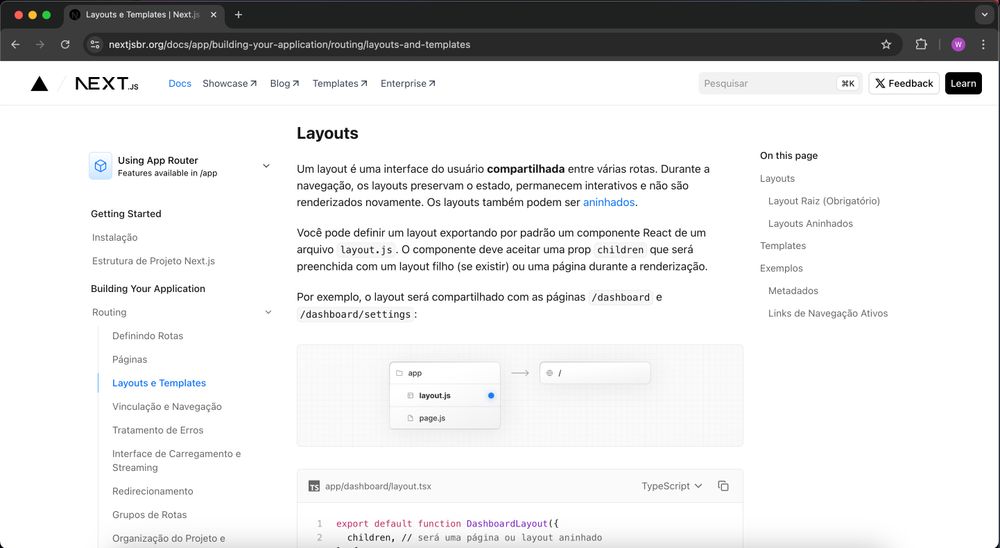Go back using browser back arrow
This screenshot has height=548, width=1000.
point(15,45)
